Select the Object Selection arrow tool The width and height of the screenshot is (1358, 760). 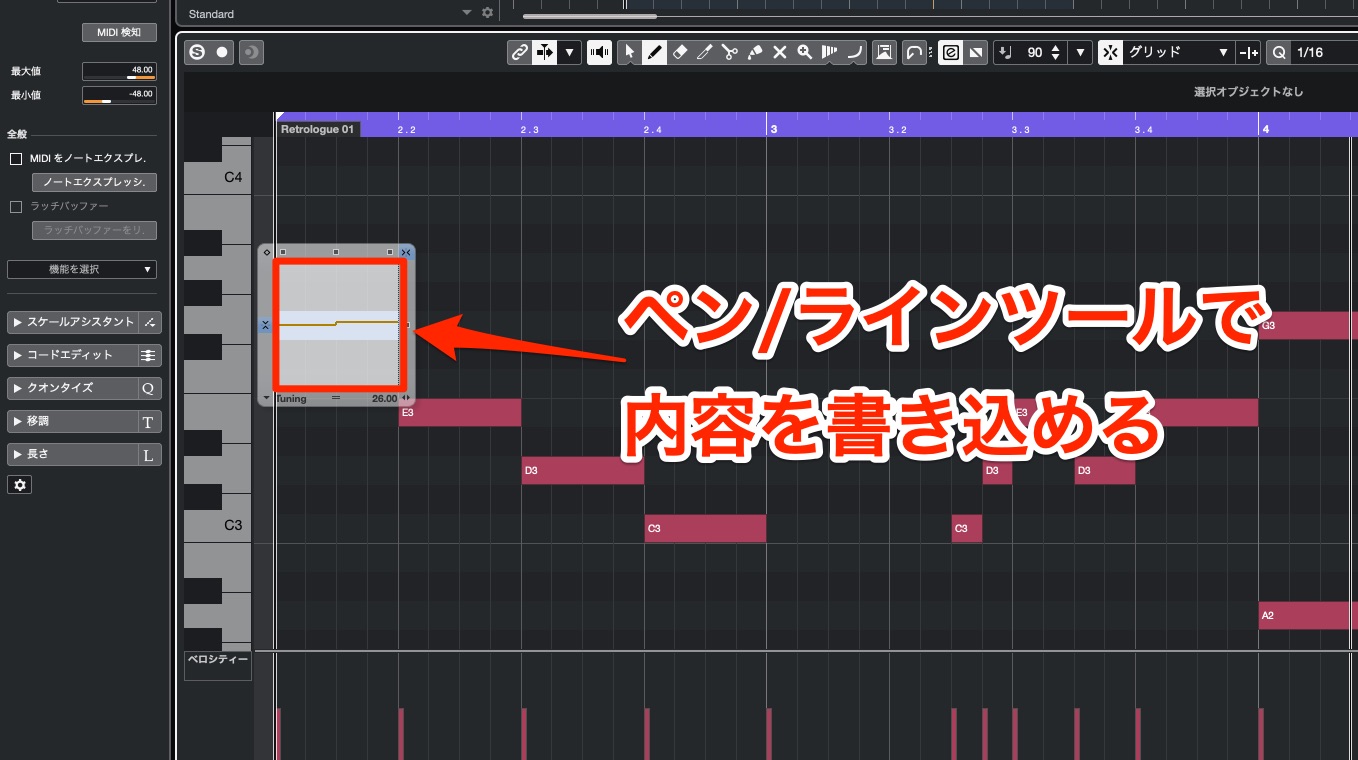click(x=629, y=52)
